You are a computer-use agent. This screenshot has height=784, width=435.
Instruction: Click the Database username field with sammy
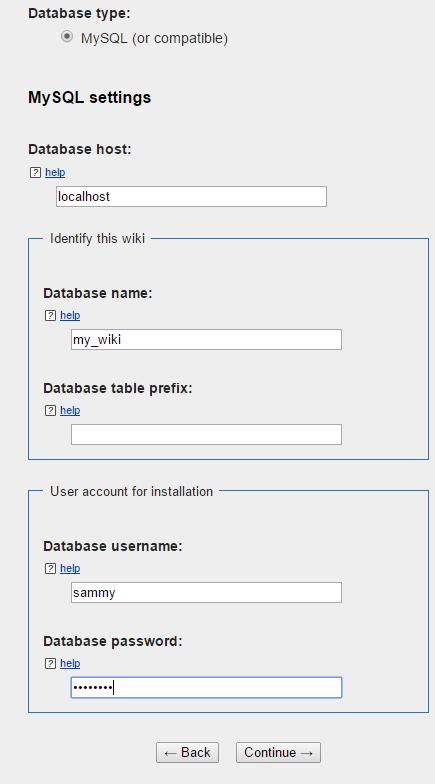[206, 592]
